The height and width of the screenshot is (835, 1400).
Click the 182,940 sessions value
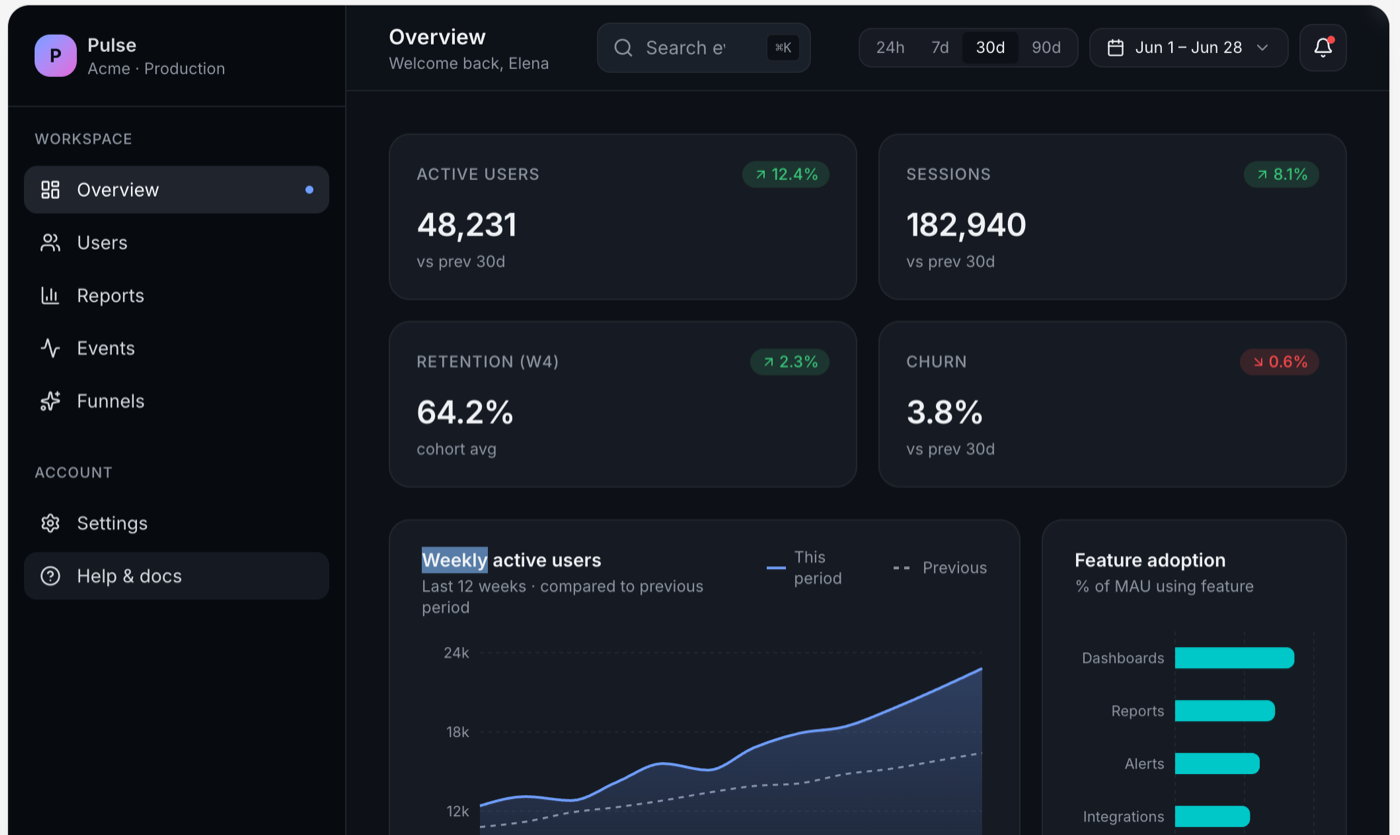(966, 225)
